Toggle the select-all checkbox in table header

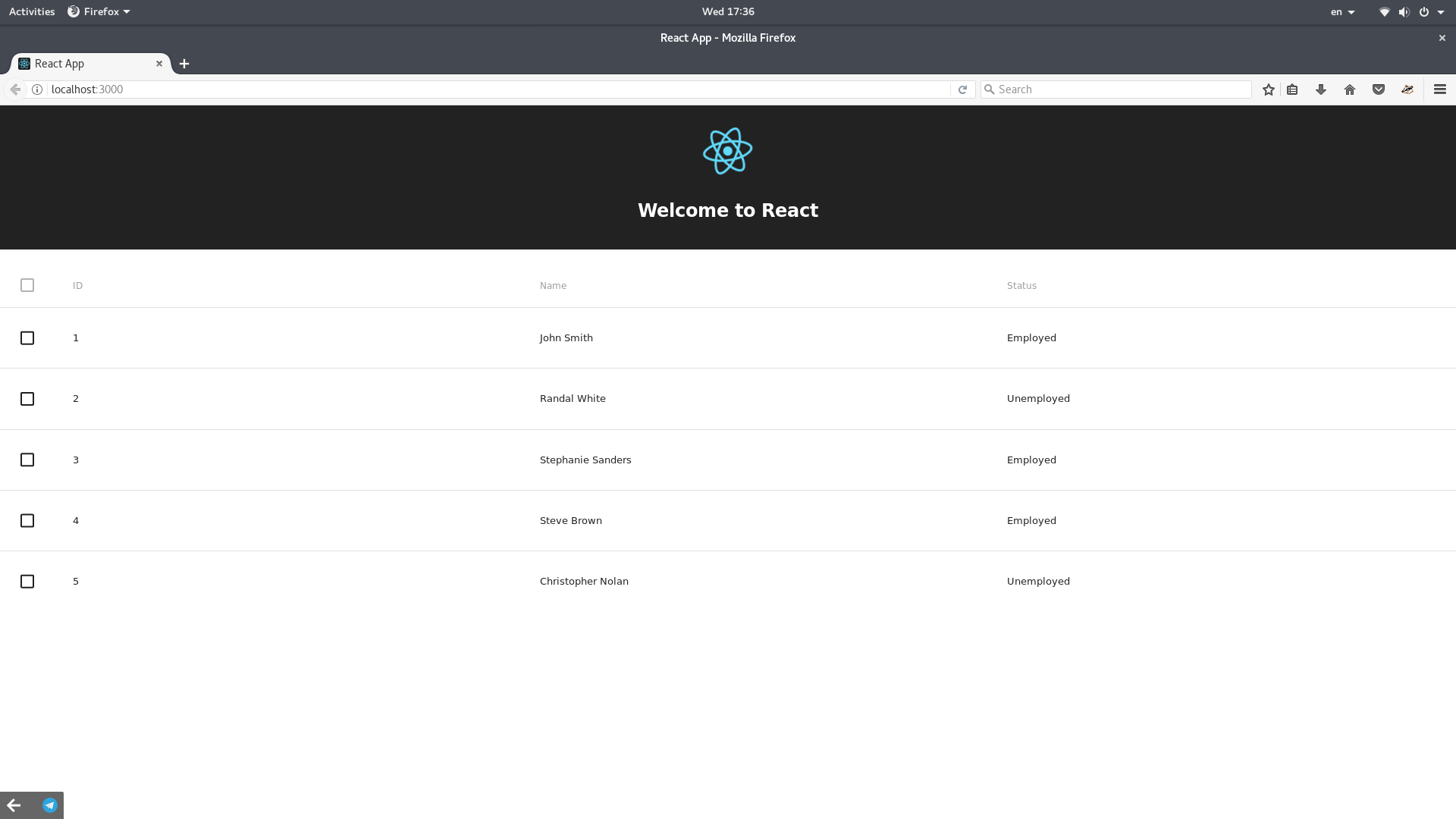click(27, 285)
